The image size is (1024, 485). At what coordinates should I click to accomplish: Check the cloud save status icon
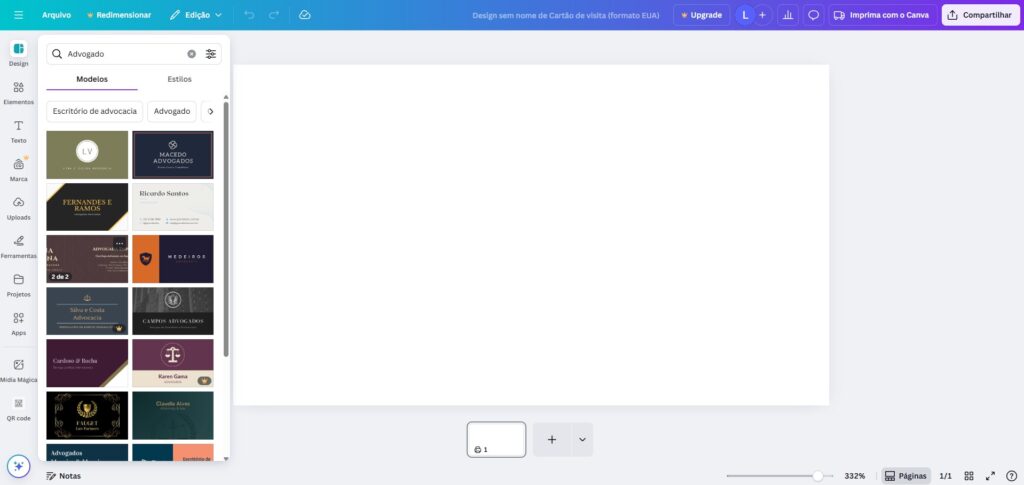[x=304, y=14]
